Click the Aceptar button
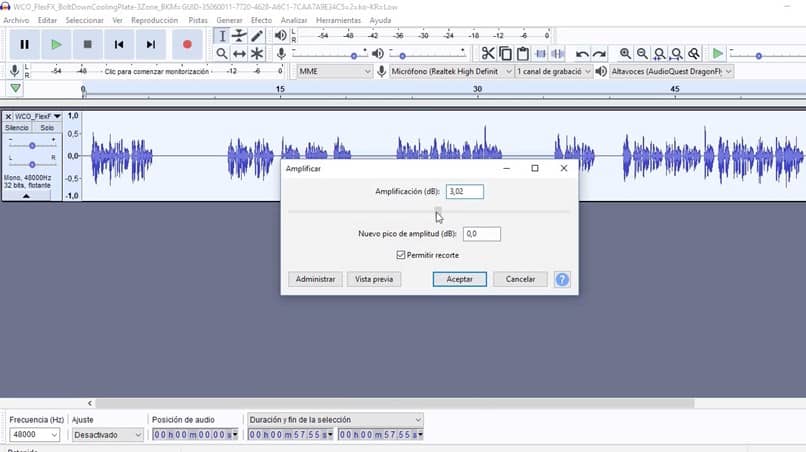806x452 pixels. click(459, 280)
